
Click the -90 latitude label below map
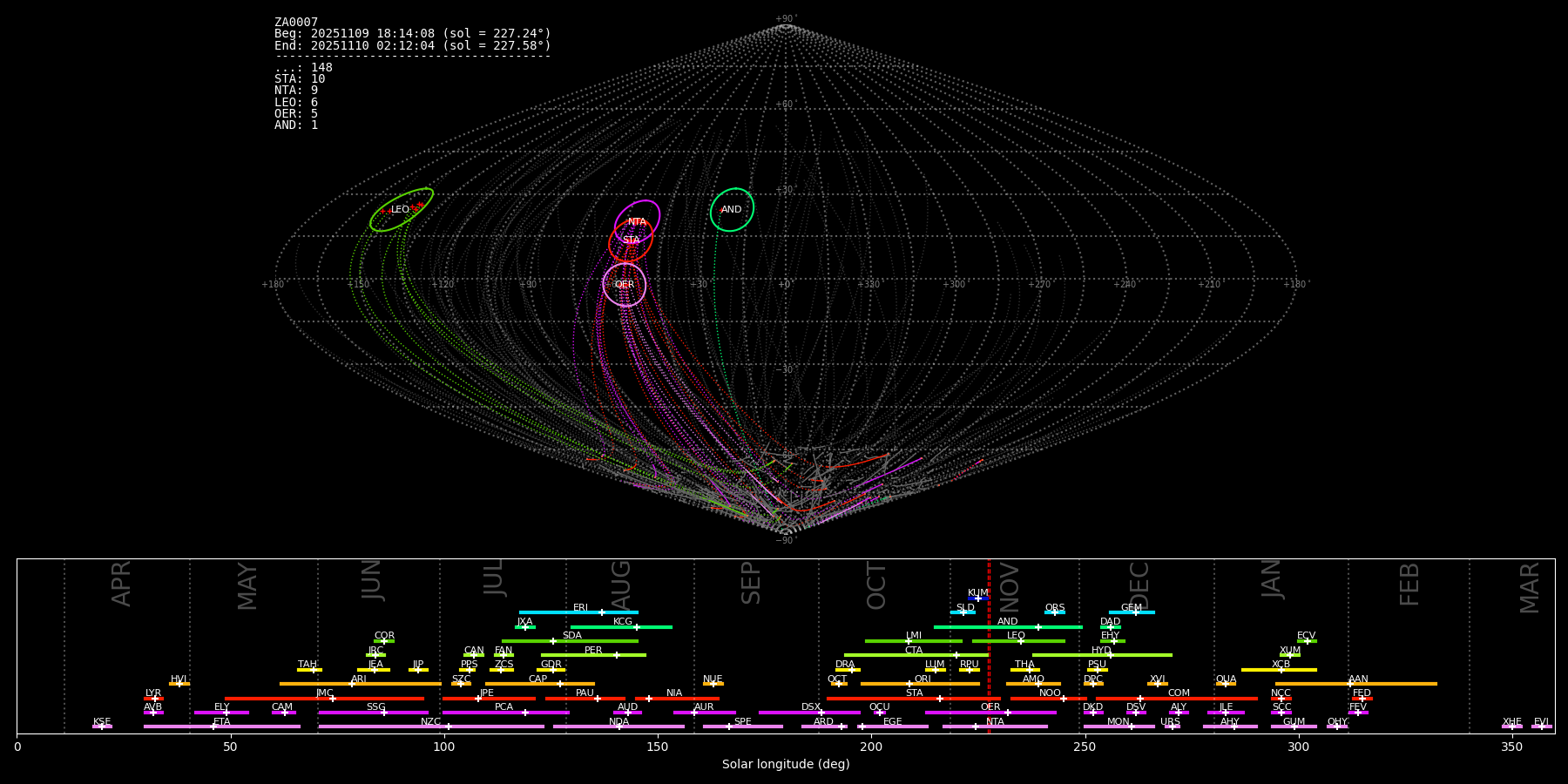point(785,541)
